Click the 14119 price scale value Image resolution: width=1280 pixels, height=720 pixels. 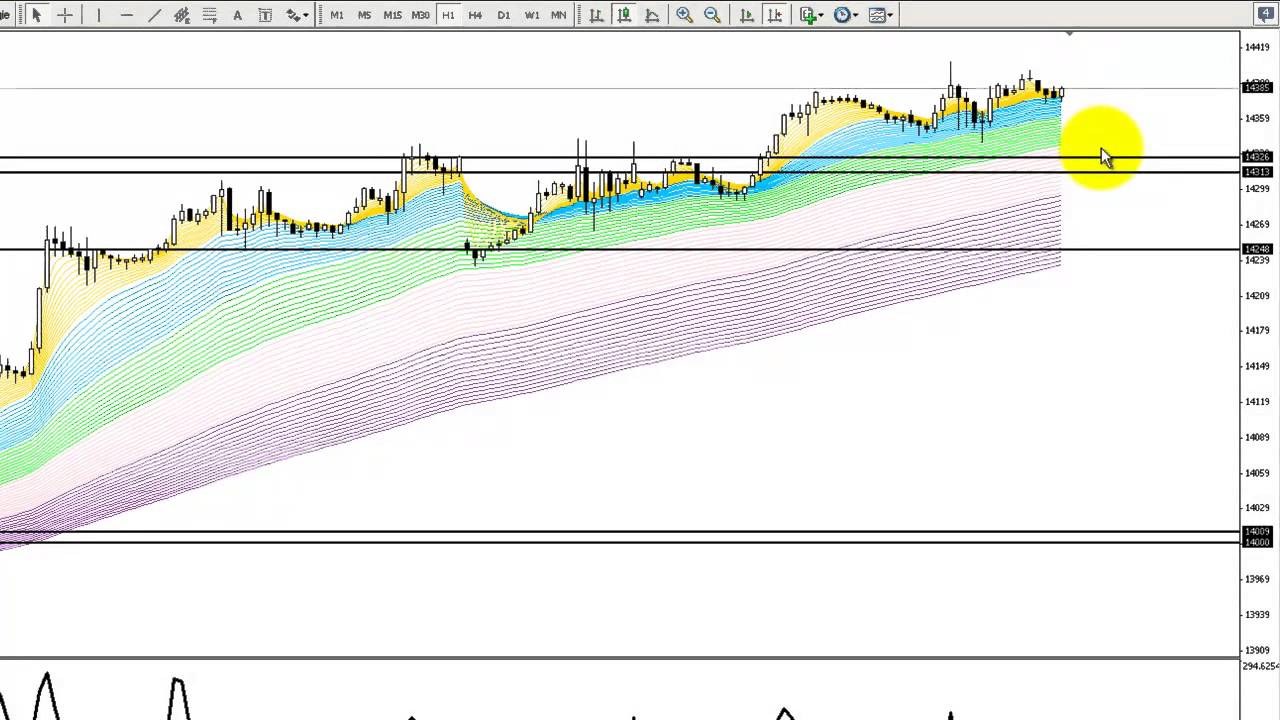click(x=1257, y=402)
